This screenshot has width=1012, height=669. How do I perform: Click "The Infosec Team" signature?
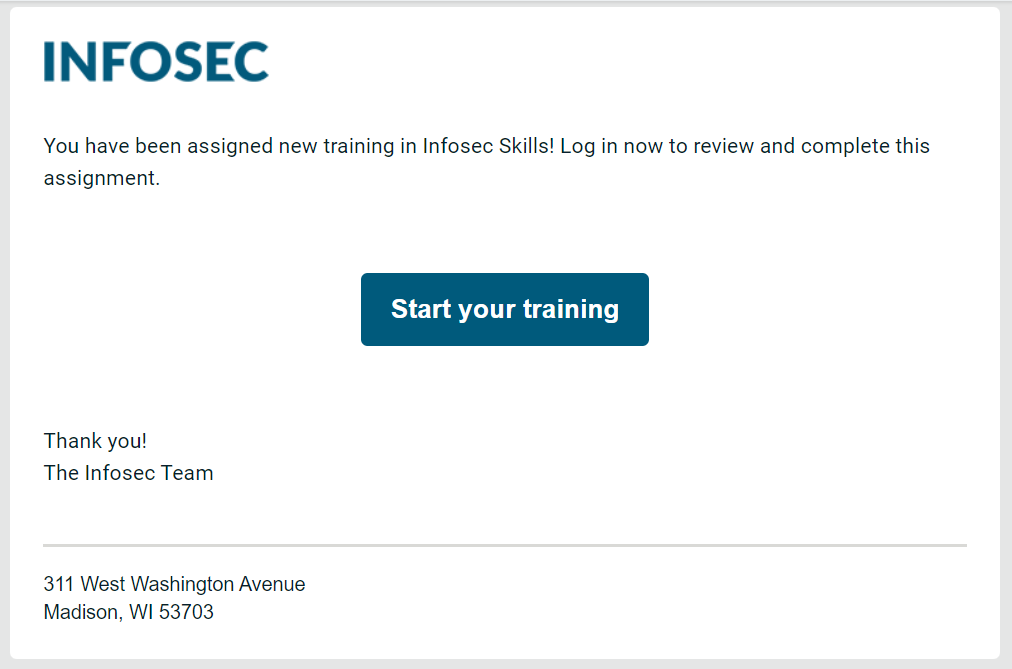129,473
